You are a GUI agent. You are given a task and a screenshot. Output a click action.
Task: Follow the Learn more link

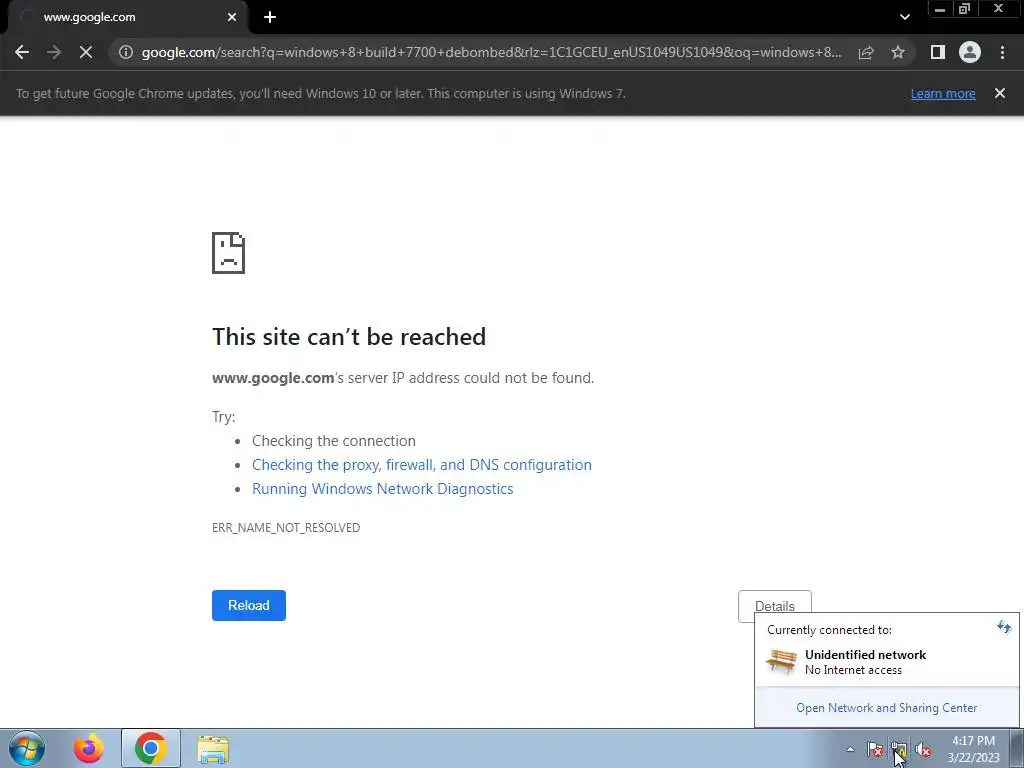[x=943, y=93]
